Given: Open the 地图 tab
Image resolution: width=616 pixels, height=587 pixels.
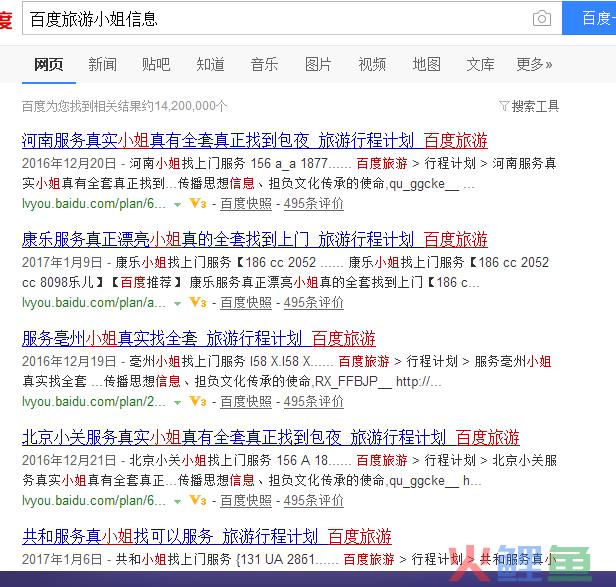Looking at the screenshot, I should click(427, 64).
